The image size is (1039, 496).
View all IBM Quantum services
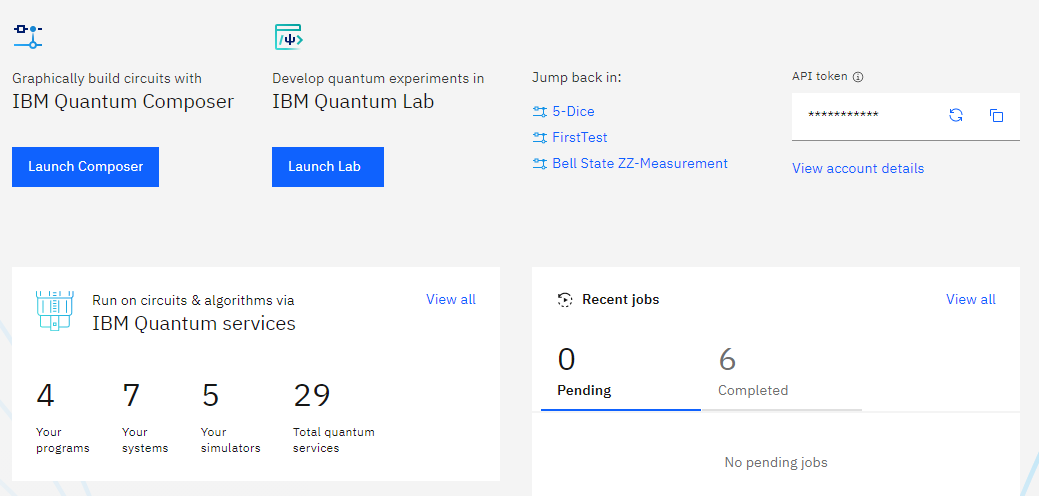pos(451,299)
